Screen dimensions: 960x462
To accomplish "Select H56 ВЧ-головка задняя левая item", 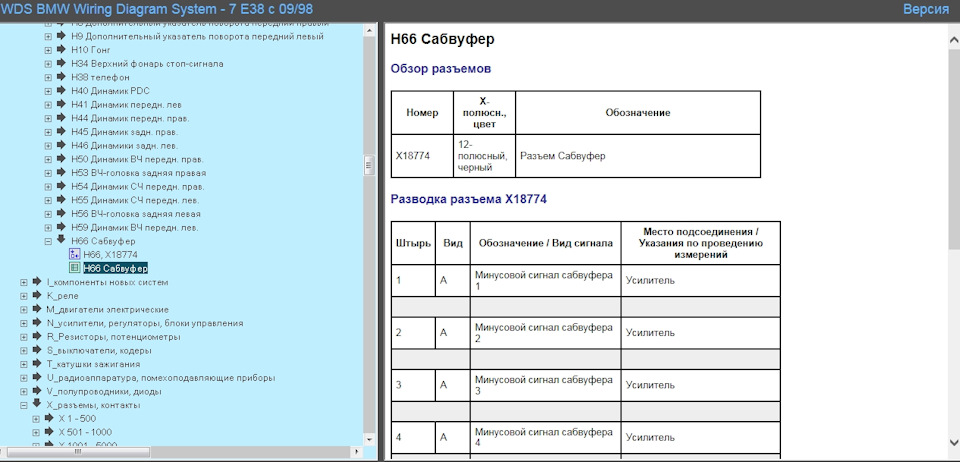I will (136, 214).
